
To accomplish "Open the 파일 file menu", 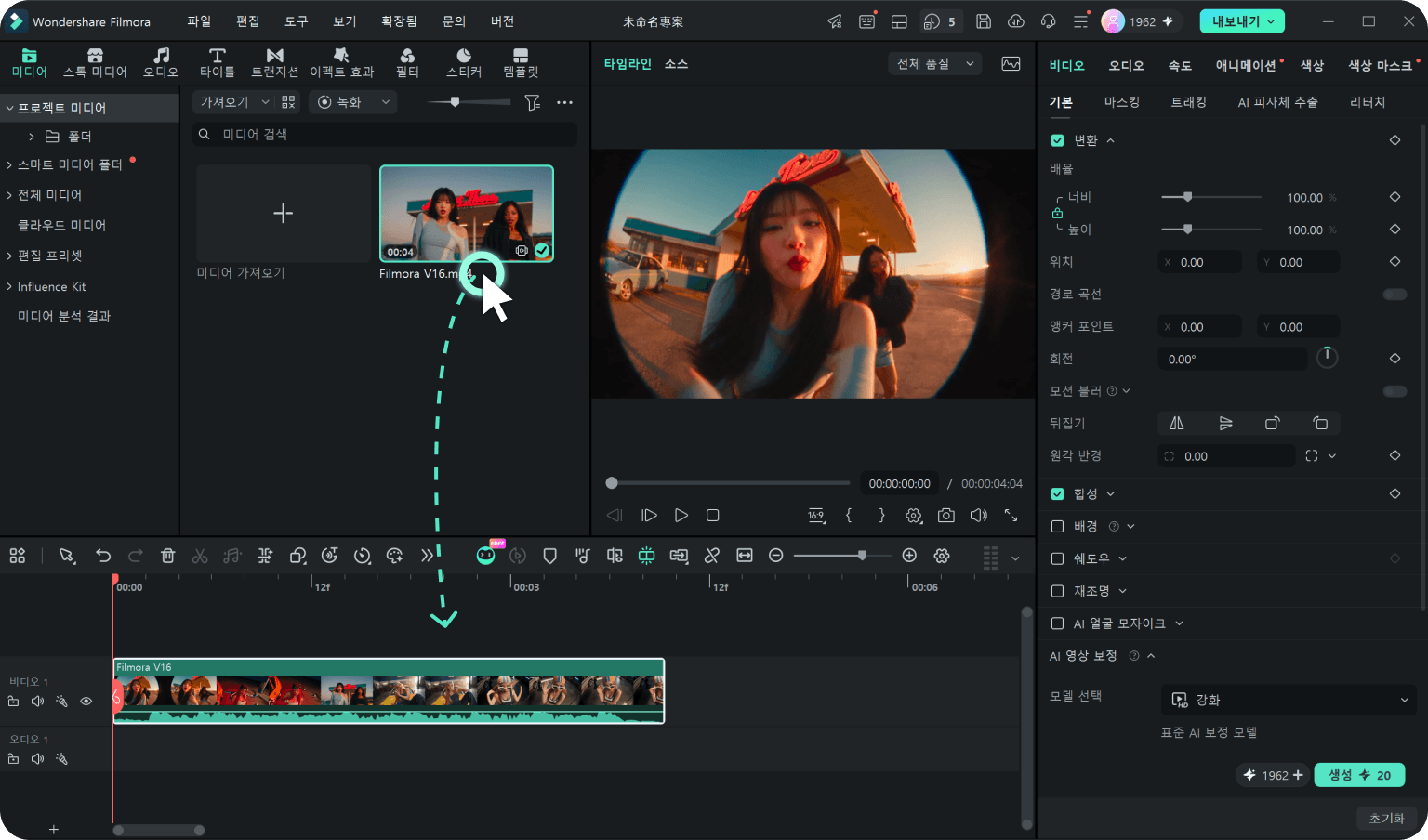I will coord(199,21).
